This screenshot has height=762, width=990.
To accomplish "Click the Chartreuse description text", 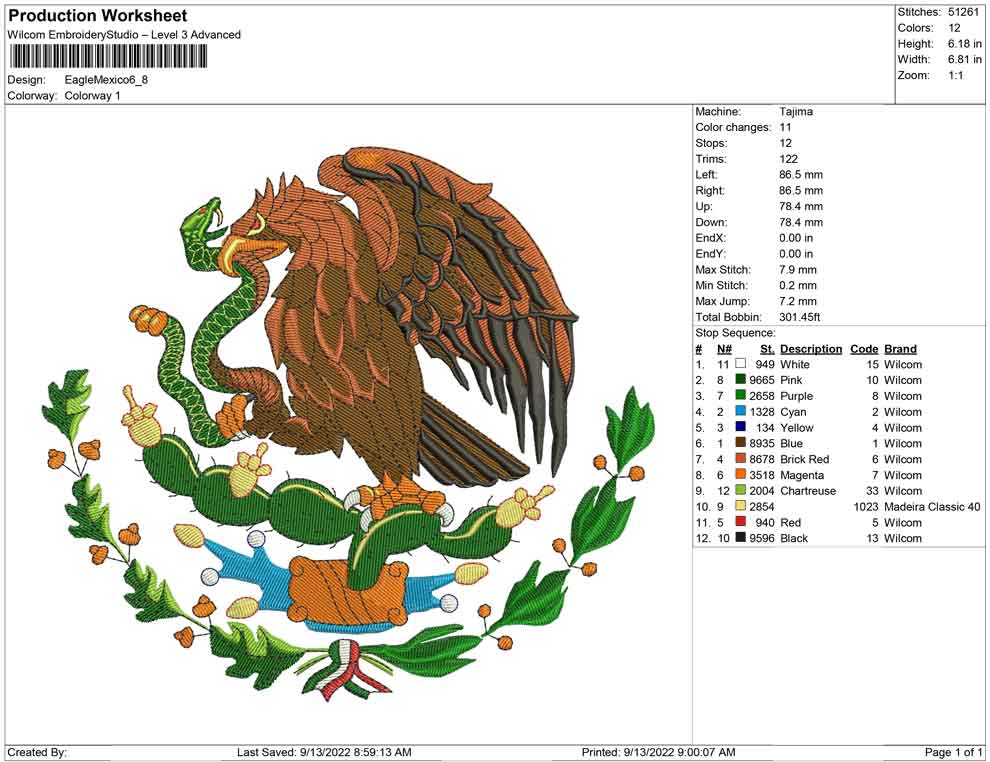I will click(x=808, y=491).
